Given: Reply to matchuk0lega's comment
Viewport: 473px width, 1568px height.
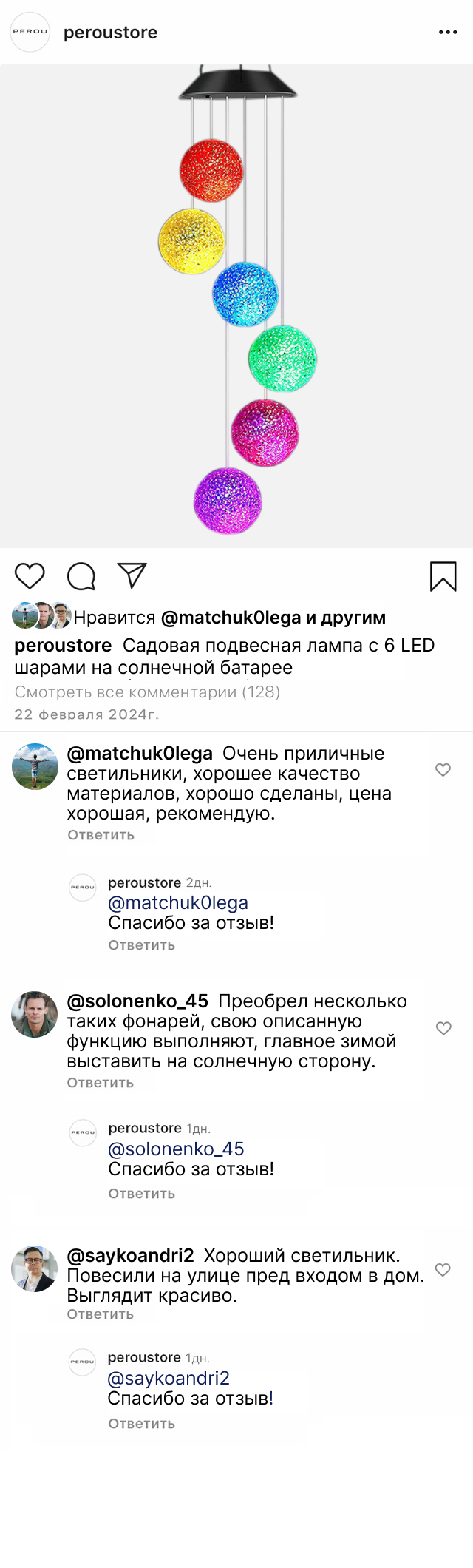Looking at the screenshot, I should coord(101,835).
